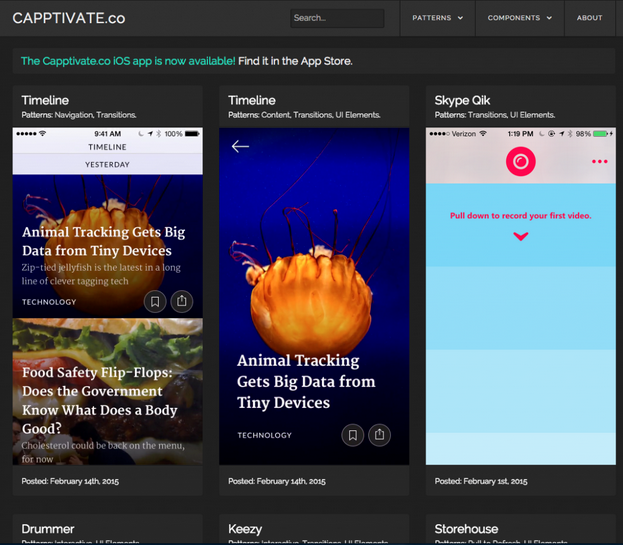Focus the Search field in header
The width and height of the screenshot is (623, 546).
tap(337, 18)
